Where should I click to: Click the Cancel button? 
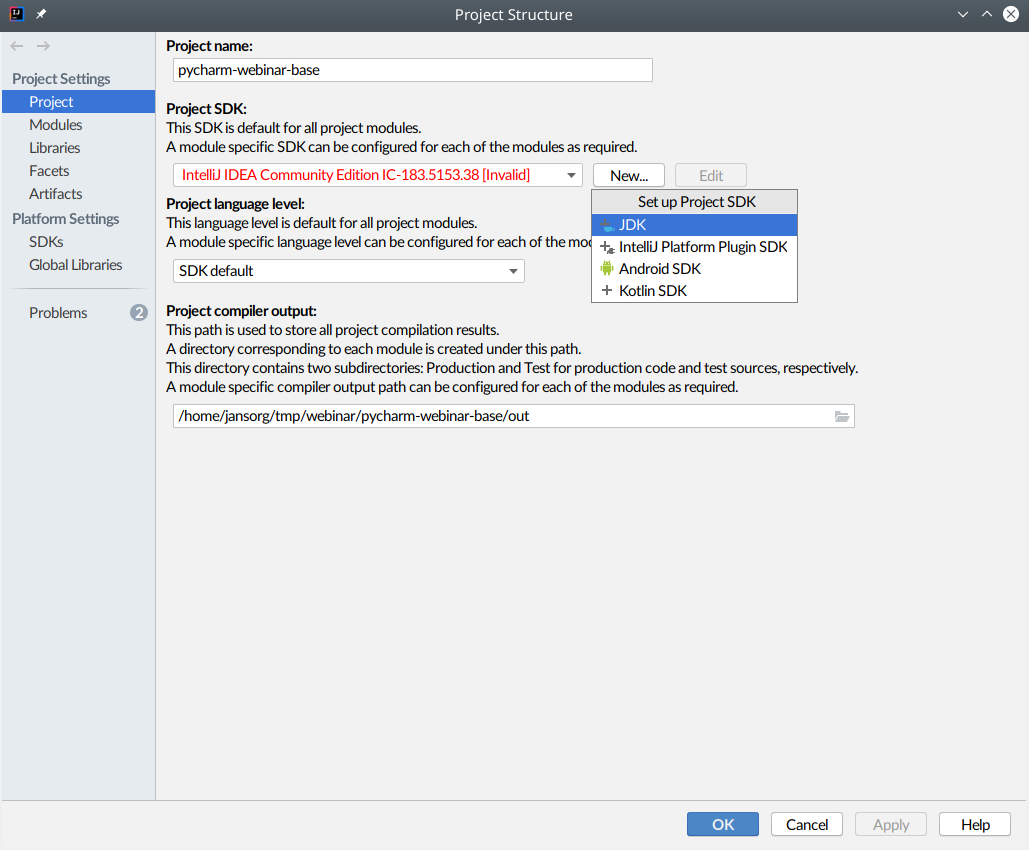(807, 824)
